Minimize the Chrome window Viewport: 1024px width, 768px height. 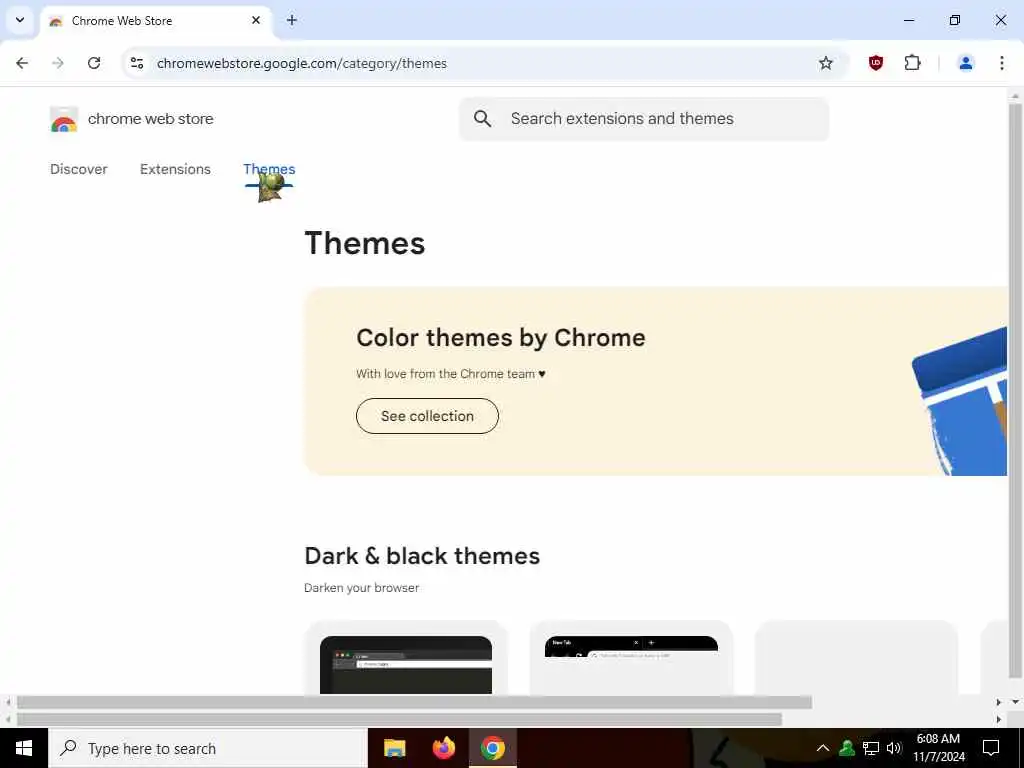[908, 21]
